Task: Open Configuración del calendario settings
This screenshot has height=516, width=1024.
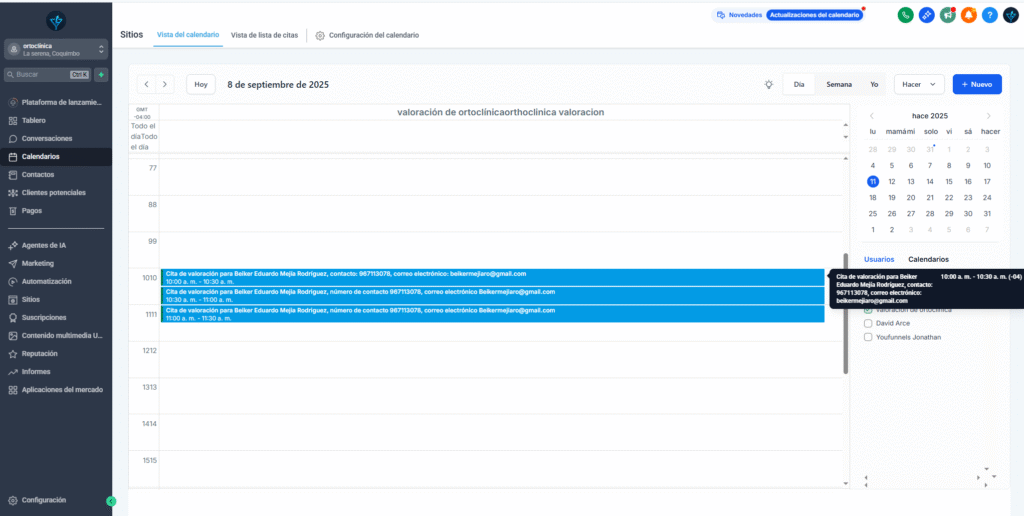Action: click(x=367, y=35)
